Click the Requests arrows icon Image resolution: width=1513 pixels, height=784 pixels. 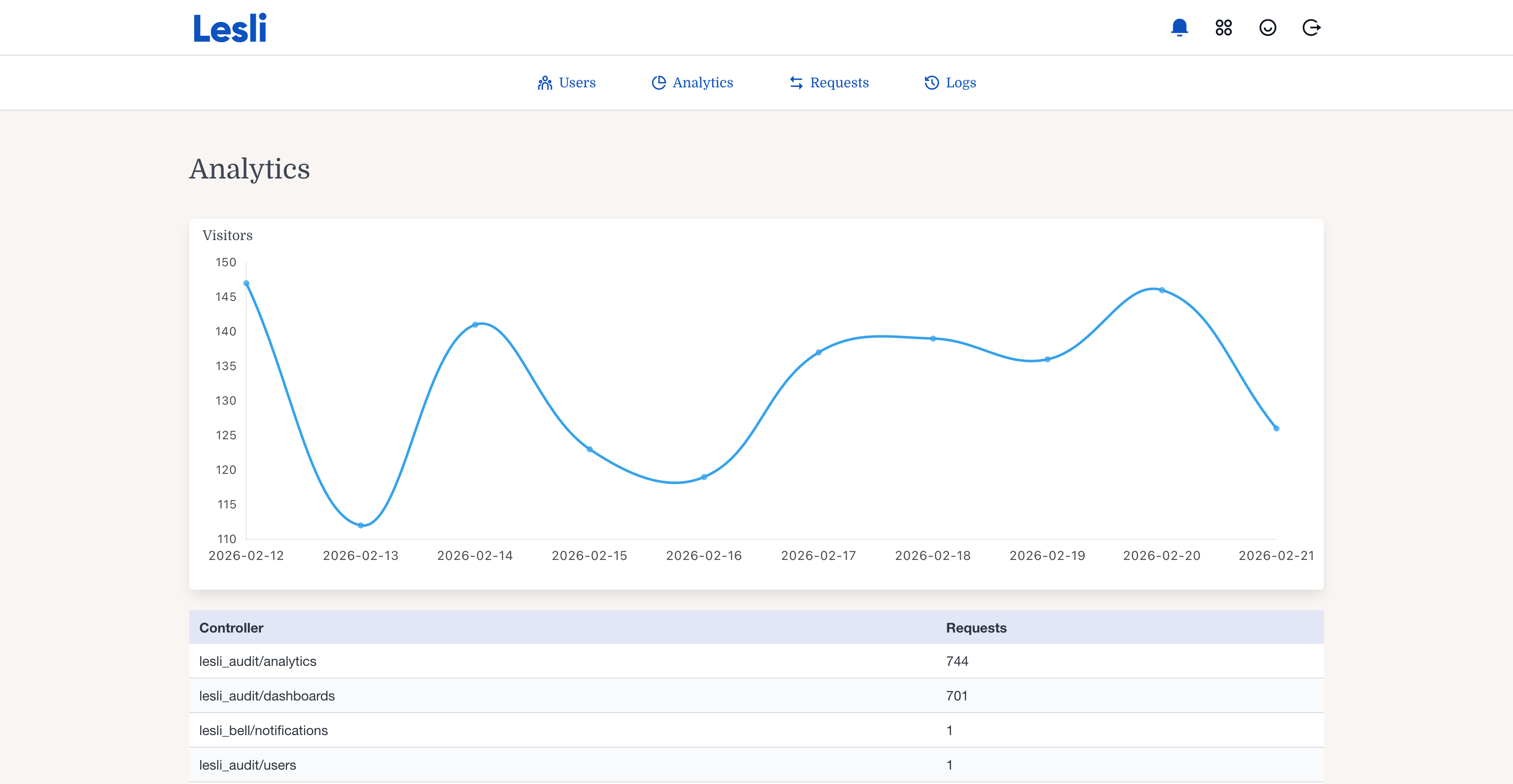coord(796,83)
